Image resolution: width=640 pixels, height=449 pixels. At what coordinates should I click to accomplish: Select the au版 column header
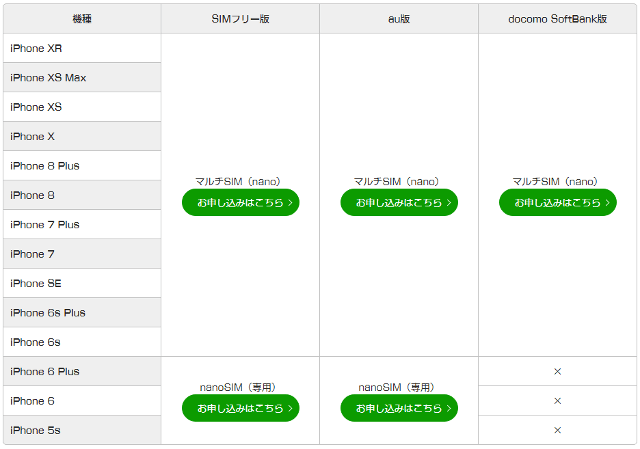click(399, 19)
